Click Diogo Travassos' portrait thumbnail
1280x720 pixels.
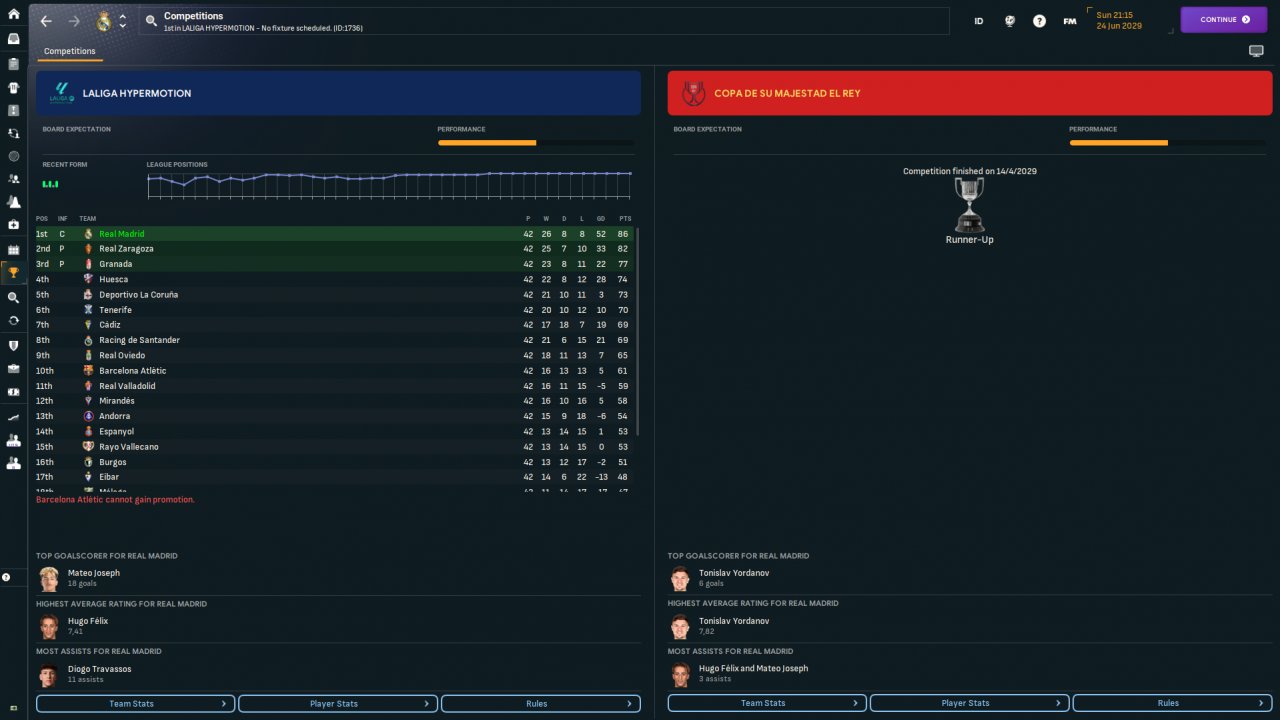(x=49, y=675)
